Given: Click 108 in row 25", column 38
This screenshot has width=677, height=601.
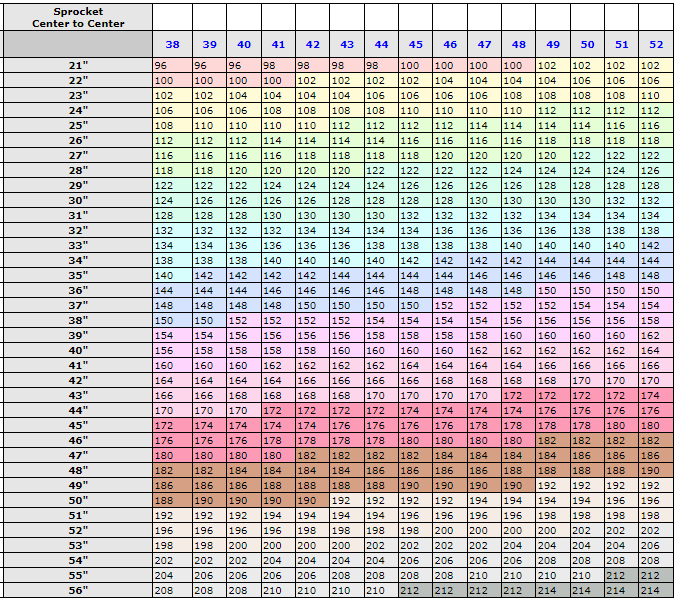Looking at the screenshot, I should pyautogui.click(x=173, y=126).
